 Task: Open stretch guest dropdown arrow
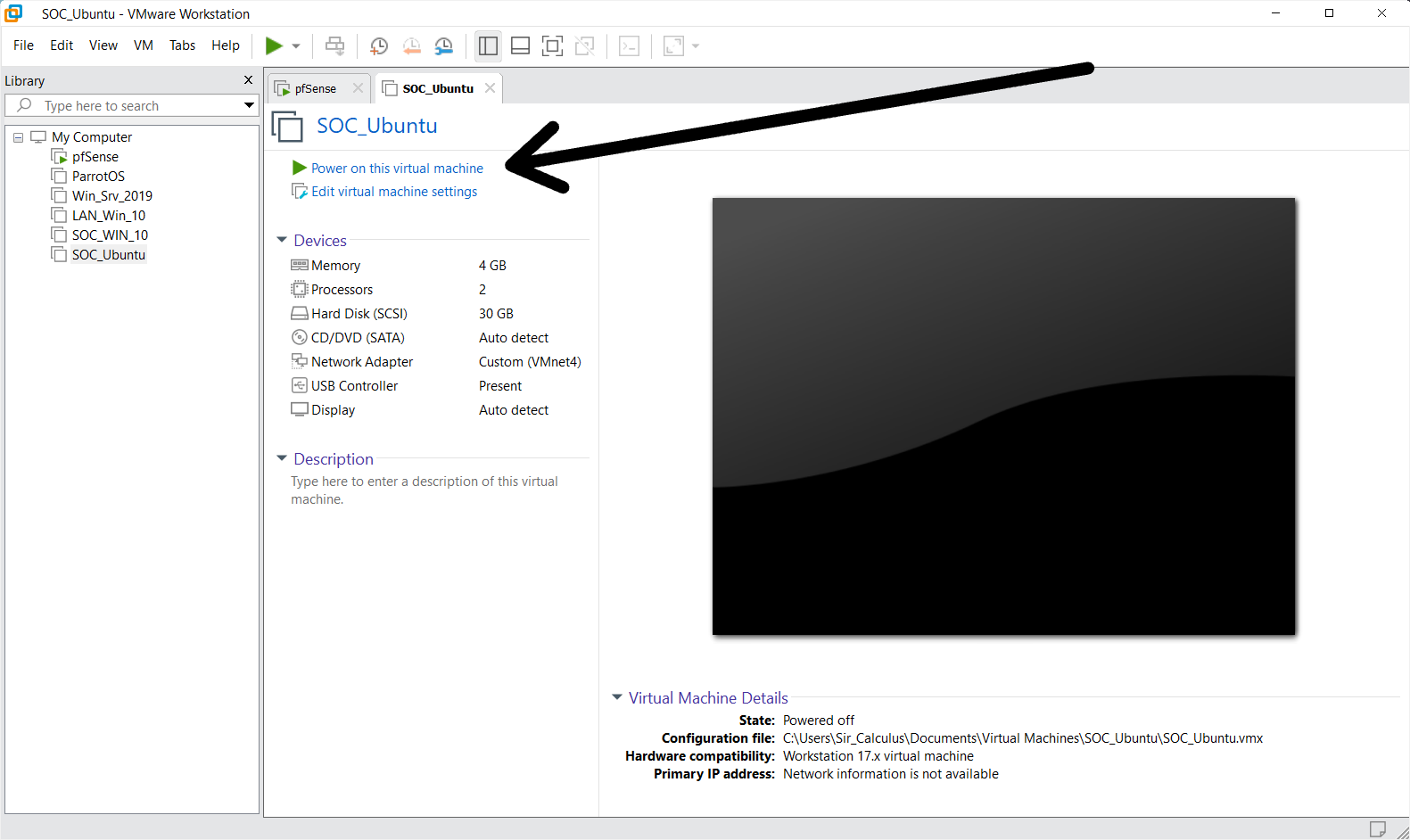[696, 46]
